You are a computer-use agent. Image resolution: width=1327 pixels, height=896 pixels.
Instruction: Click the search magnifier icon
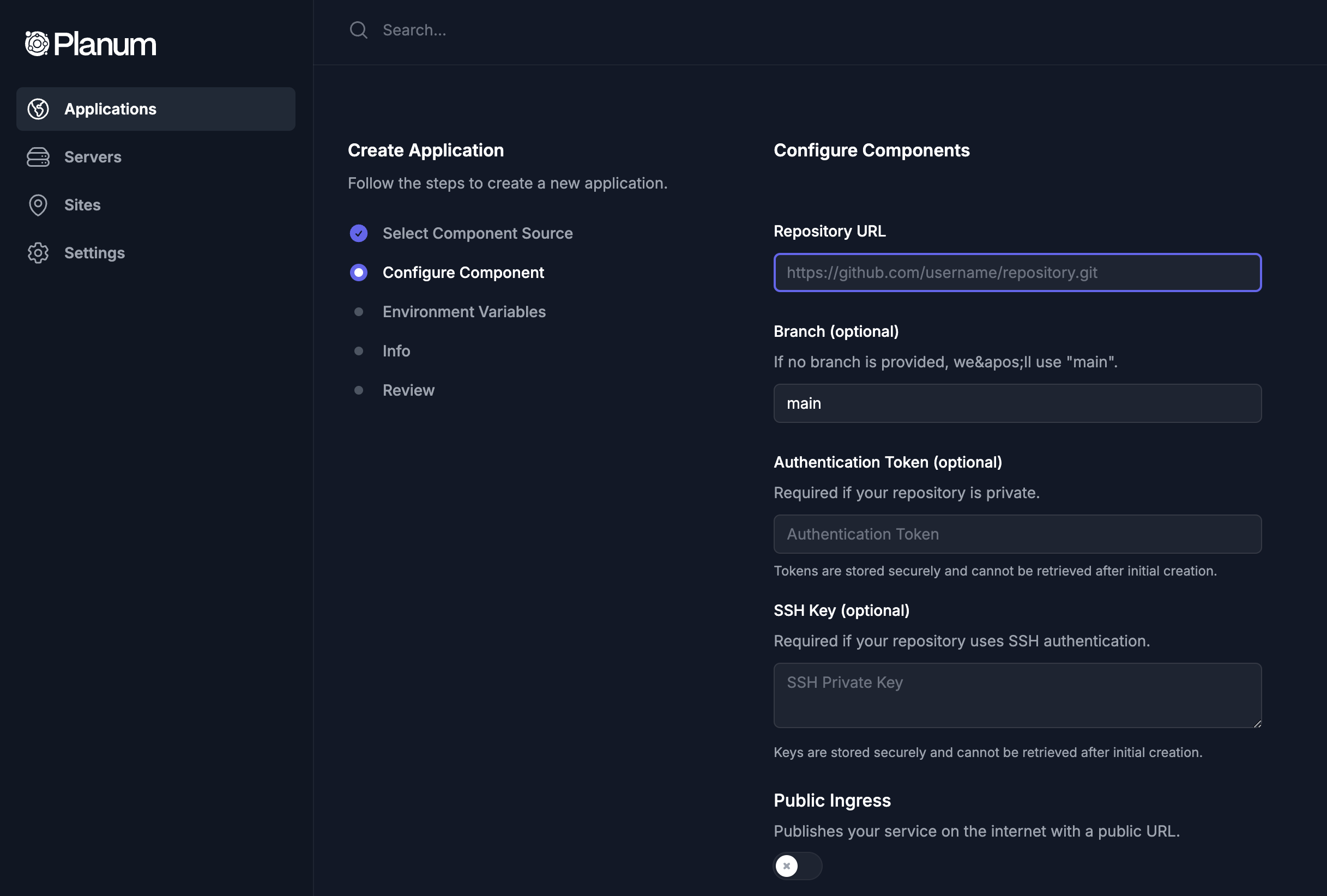(x=359, y=30)
